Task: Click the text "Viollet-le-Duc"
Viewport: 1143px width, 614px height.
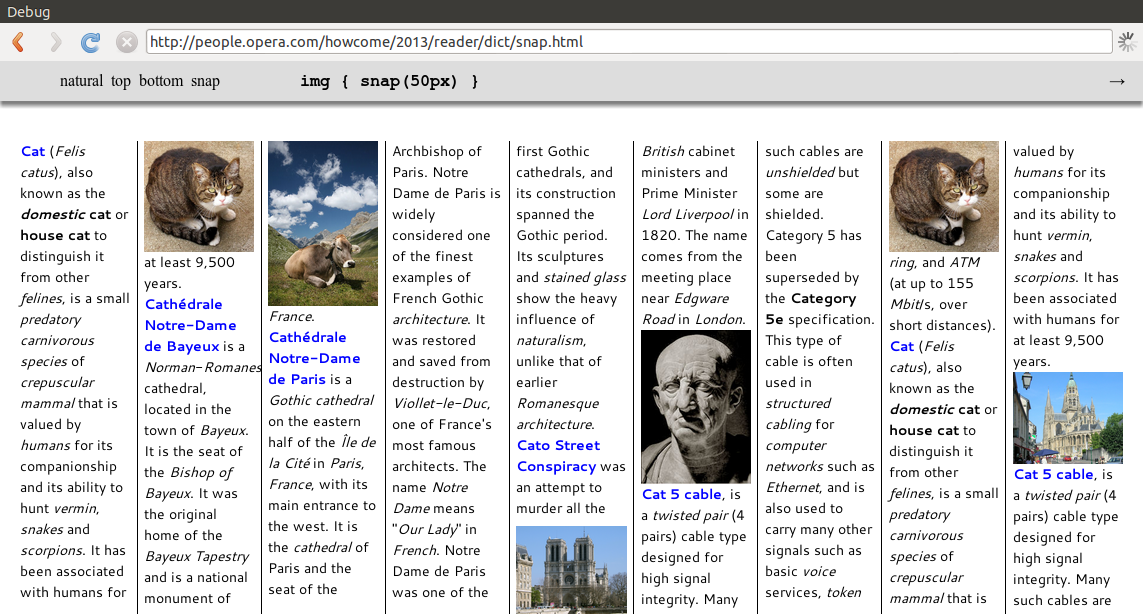Action: click(441, 403)
